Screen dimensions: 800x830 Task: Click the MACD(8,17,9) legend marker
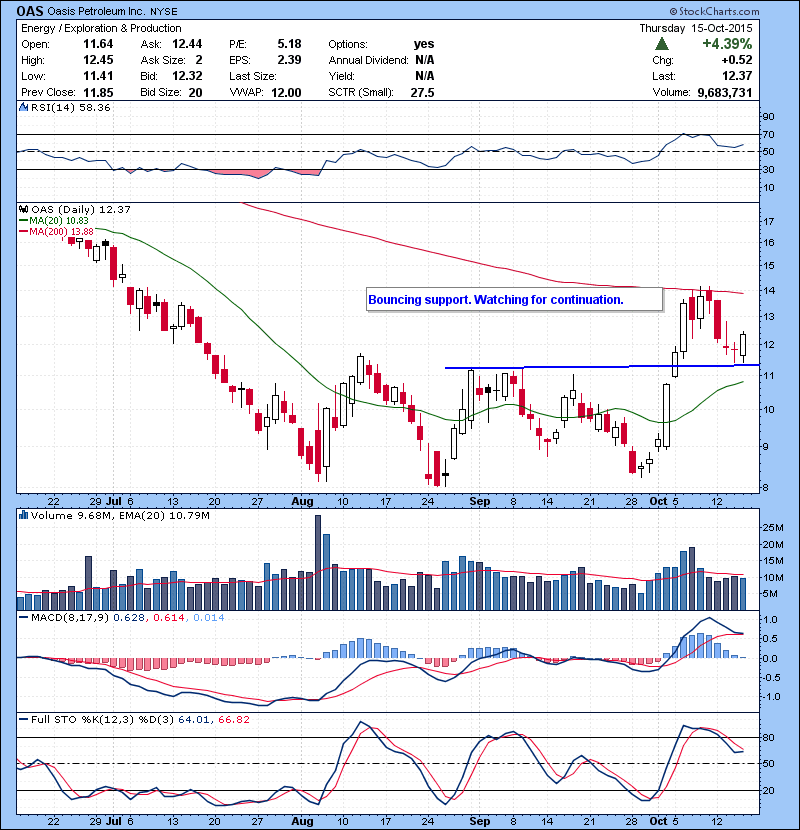(24, 617)
